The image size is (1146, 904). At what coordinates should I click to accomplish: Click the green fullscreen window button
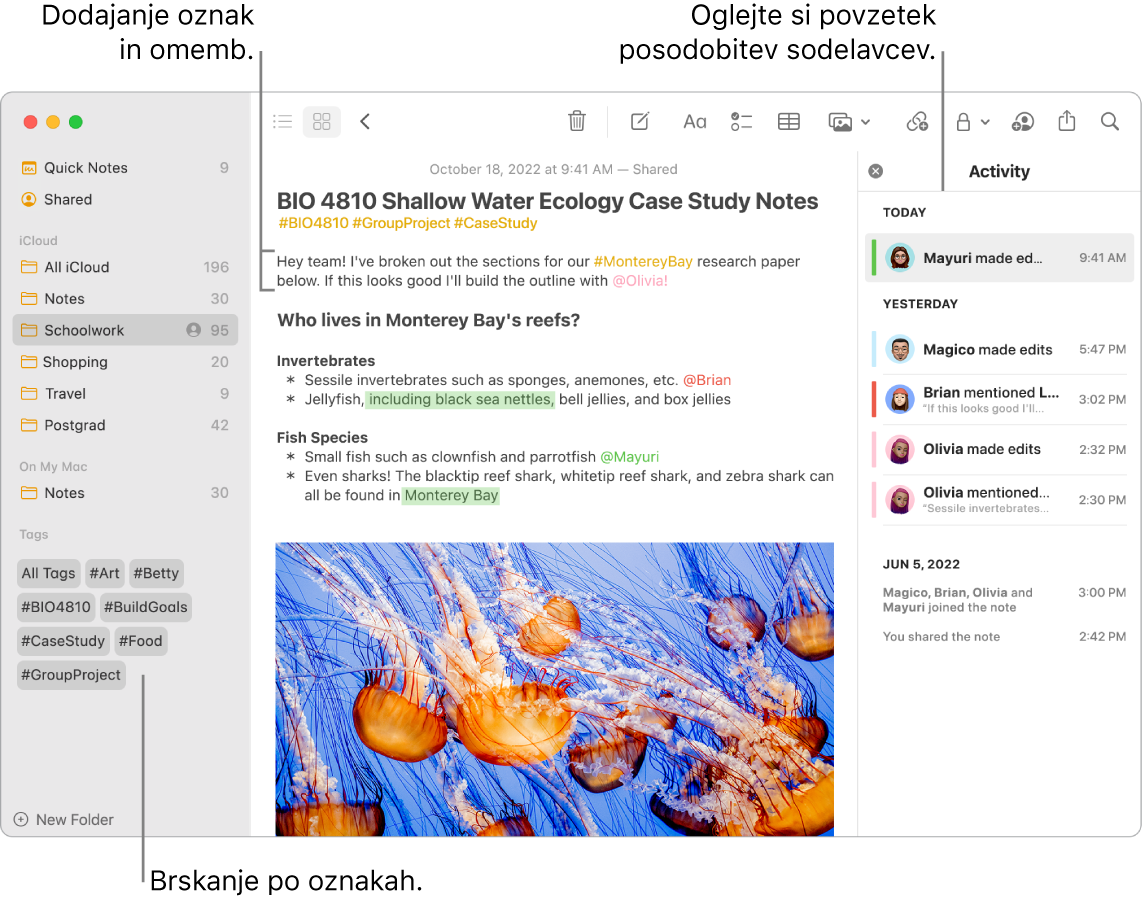[x=76, y=122]
